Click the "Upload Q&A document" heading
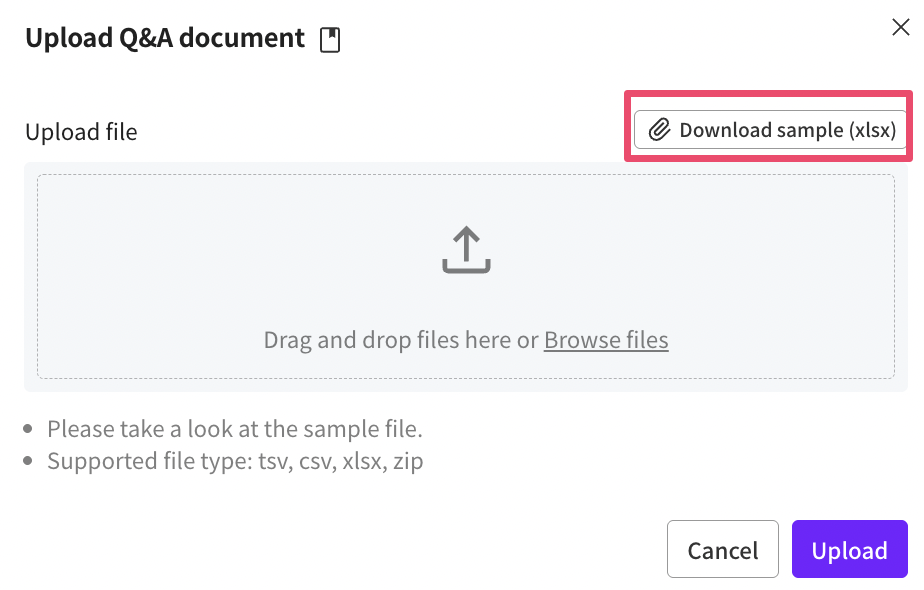This screenshot has width=924, height=590. point(165,38)
